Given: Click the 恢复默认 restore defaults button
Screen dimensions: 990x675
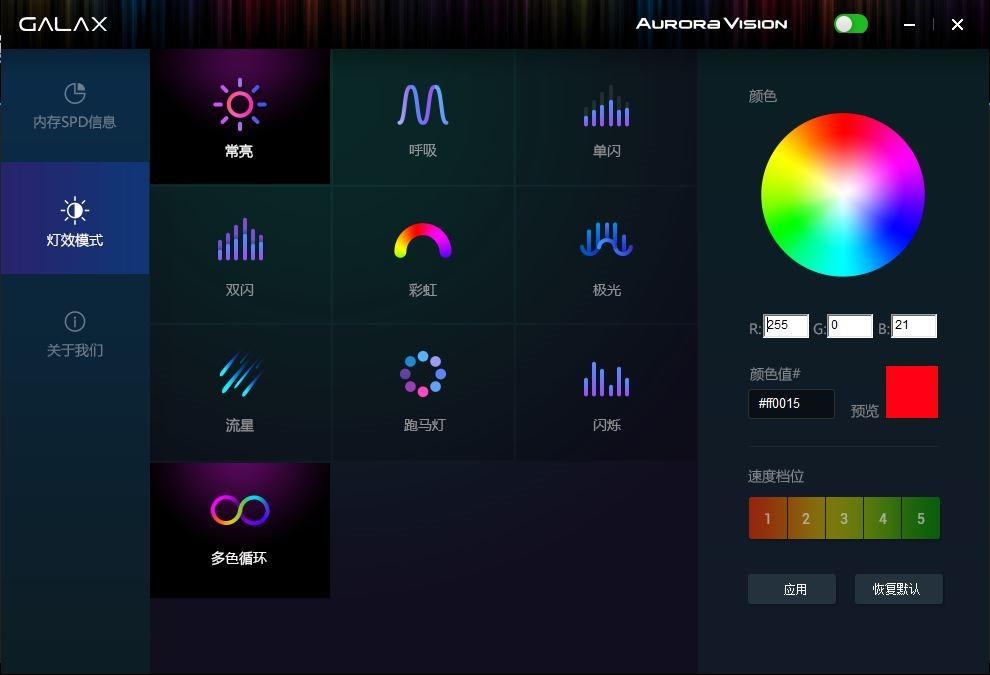Looking at the screenshot, I should coord(898,589).
